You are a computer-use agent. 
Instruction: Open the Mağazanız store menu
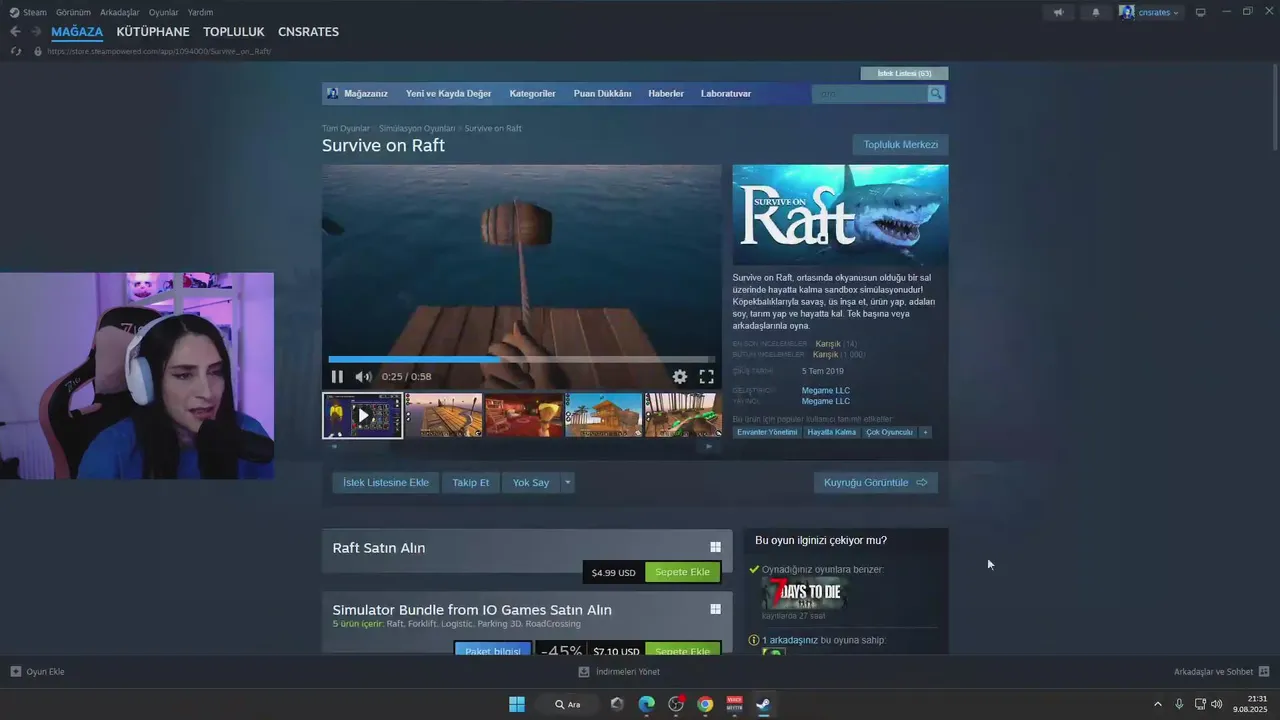(366, 94)
